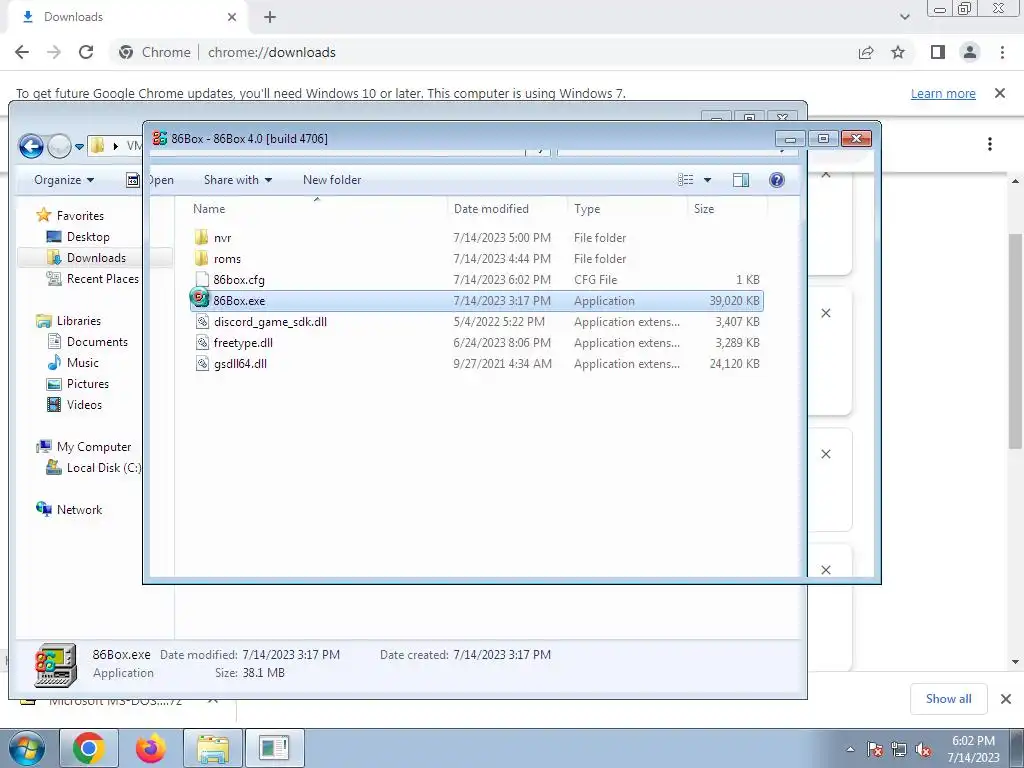Click the Windows Explorer taskbar icon
Viewport: 1024px width, 768px height.
click(x=213, y=748)
